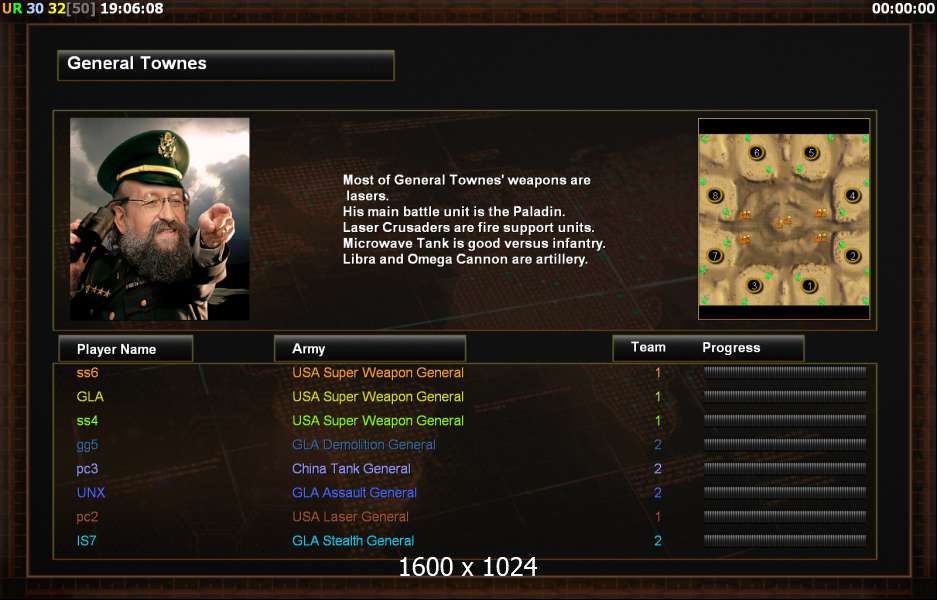Select player UNX row name

[x=91, y=492]
